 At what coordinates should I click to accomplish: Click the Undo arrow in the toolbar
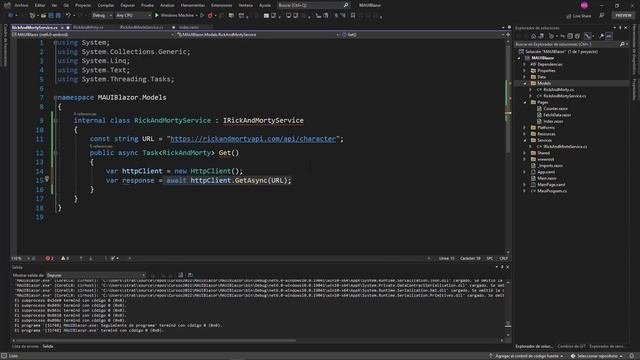68,16
